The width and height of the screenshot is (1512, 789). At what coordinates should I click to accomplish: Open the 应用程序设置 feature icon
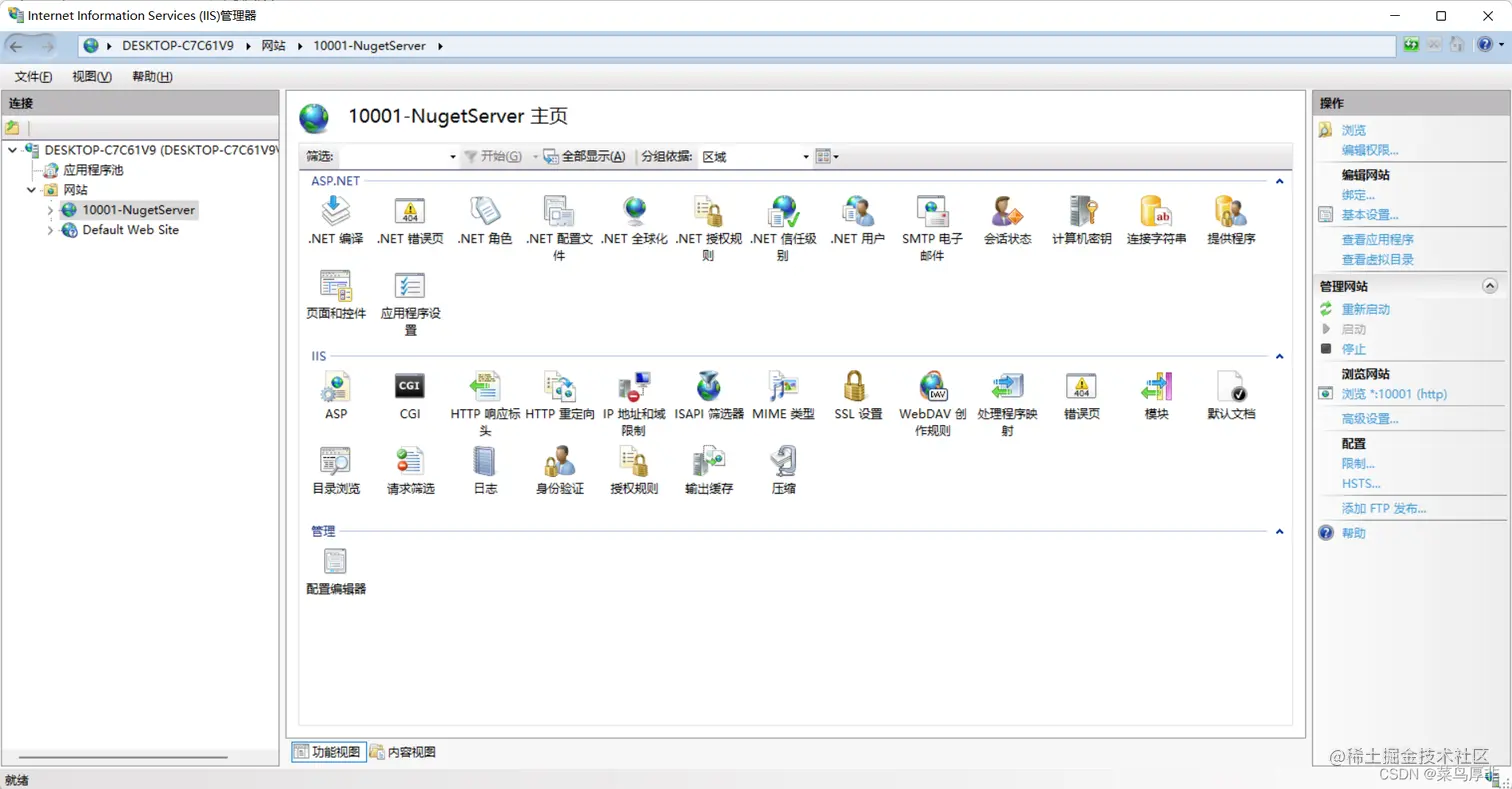(x=410, y=286)
